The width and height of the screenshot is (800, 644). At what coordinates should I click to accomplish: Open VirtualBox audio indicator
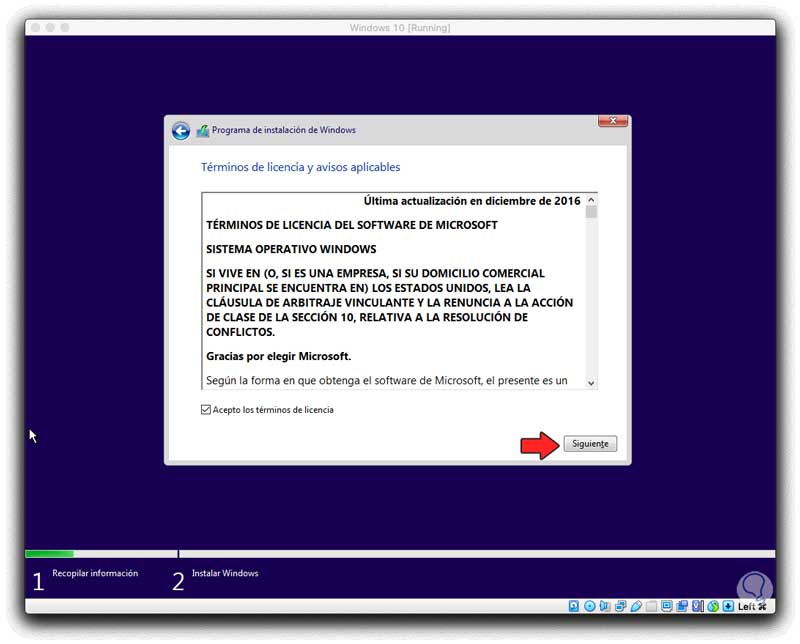pos(605,606)
